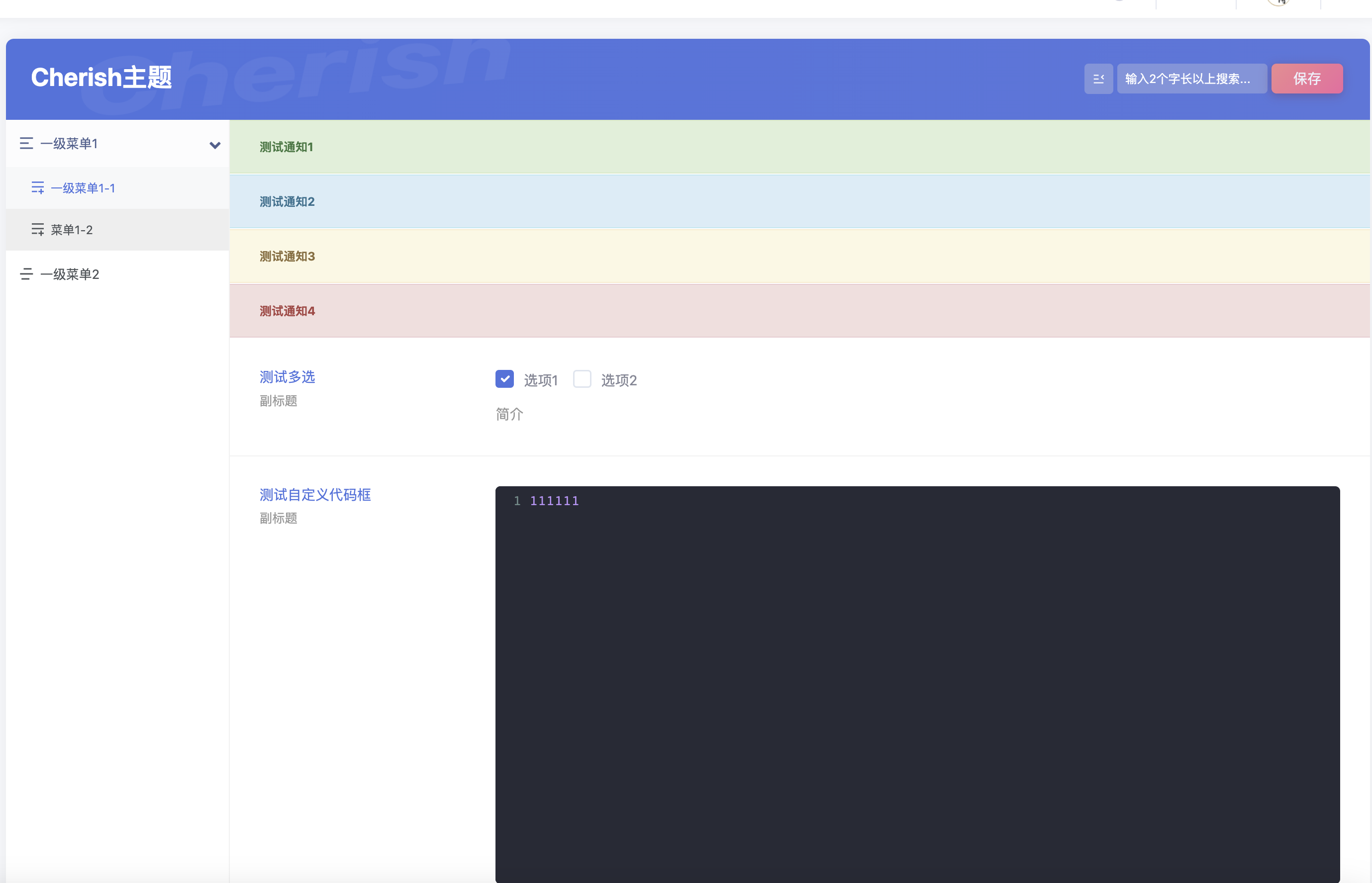Click the icon next to 一级菜单1-1

pyautogui.click(x=38, y=187)
